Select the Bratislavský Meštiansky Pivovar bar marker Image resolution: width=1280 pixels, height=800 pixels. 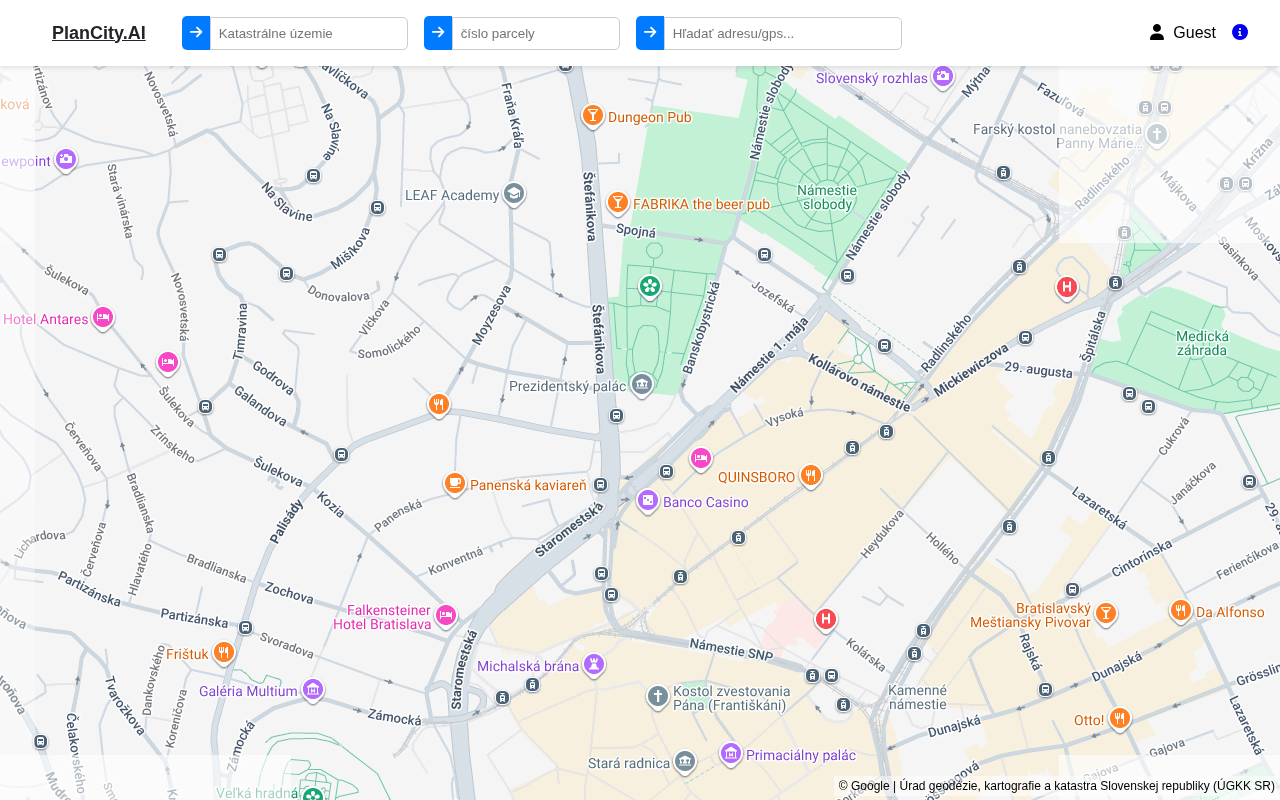point(1105,613)
